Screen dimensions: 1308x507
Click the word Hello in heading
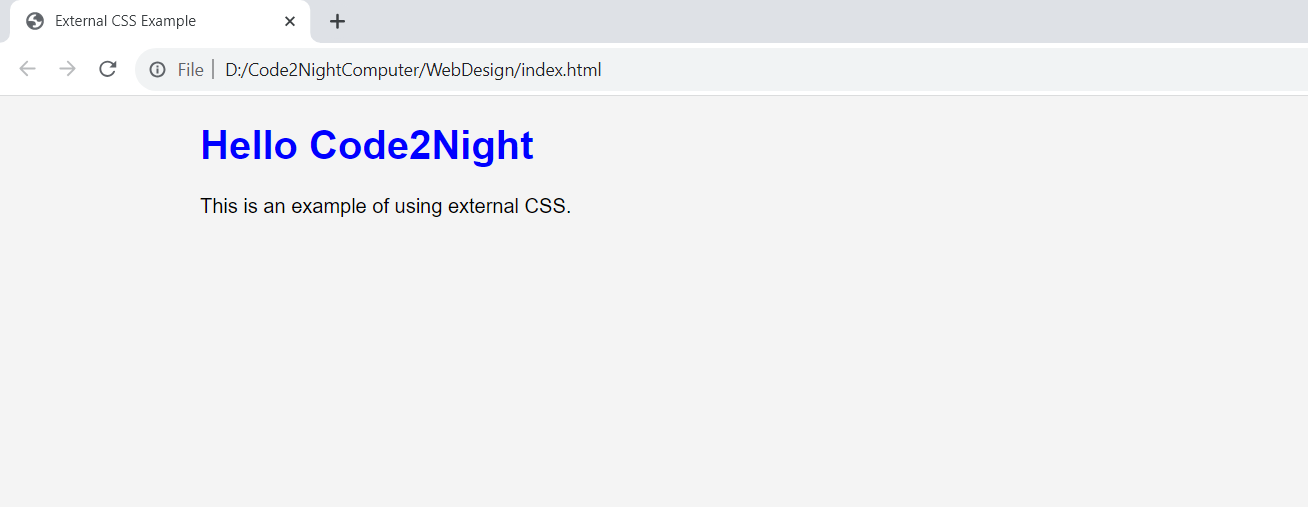(x=249, y=145)
